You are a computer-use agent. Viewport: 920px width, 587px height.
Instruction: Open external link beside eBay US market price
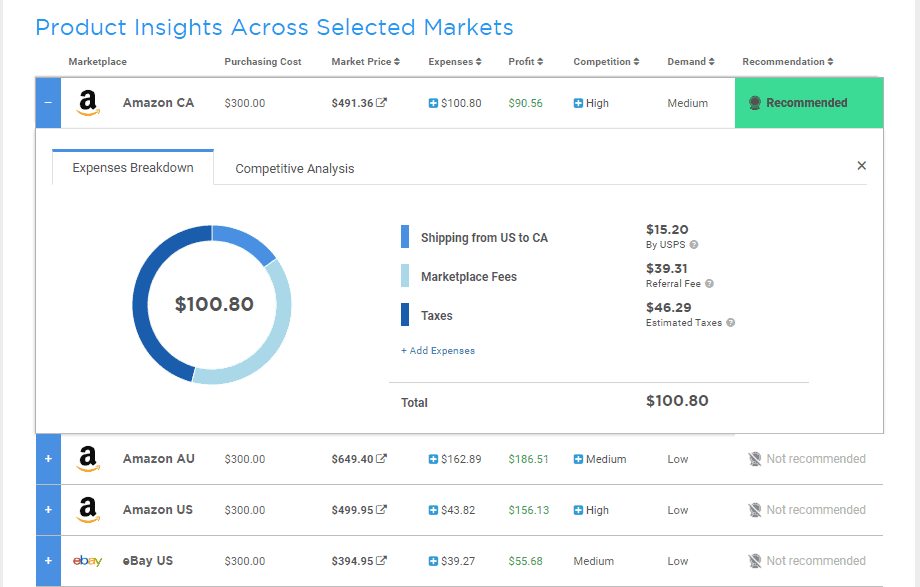(x=381, y=561)
